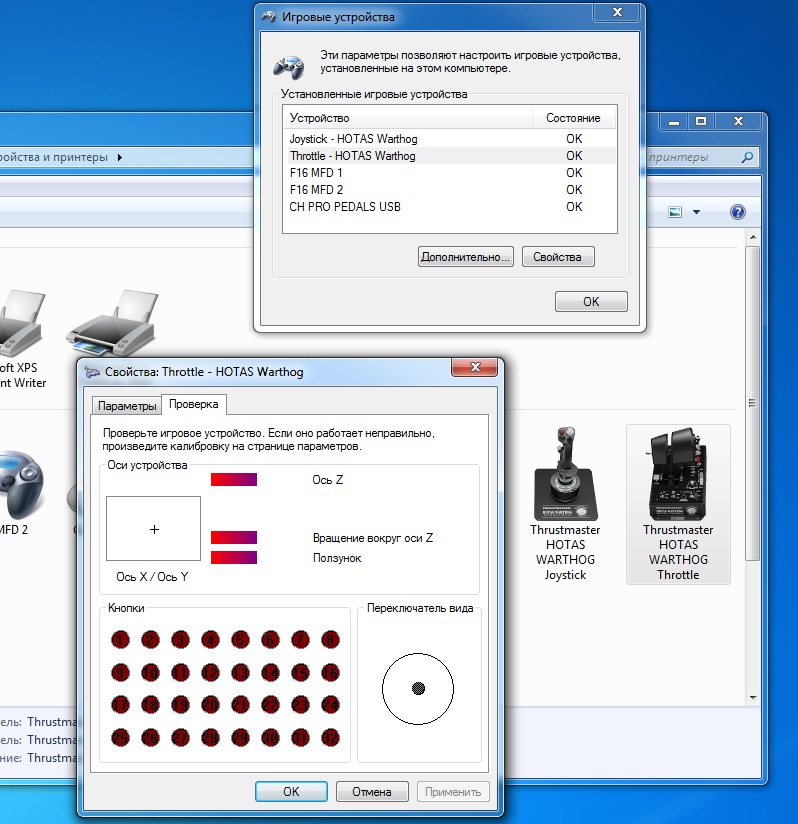Select the Проверка tab

coord(193,404)
